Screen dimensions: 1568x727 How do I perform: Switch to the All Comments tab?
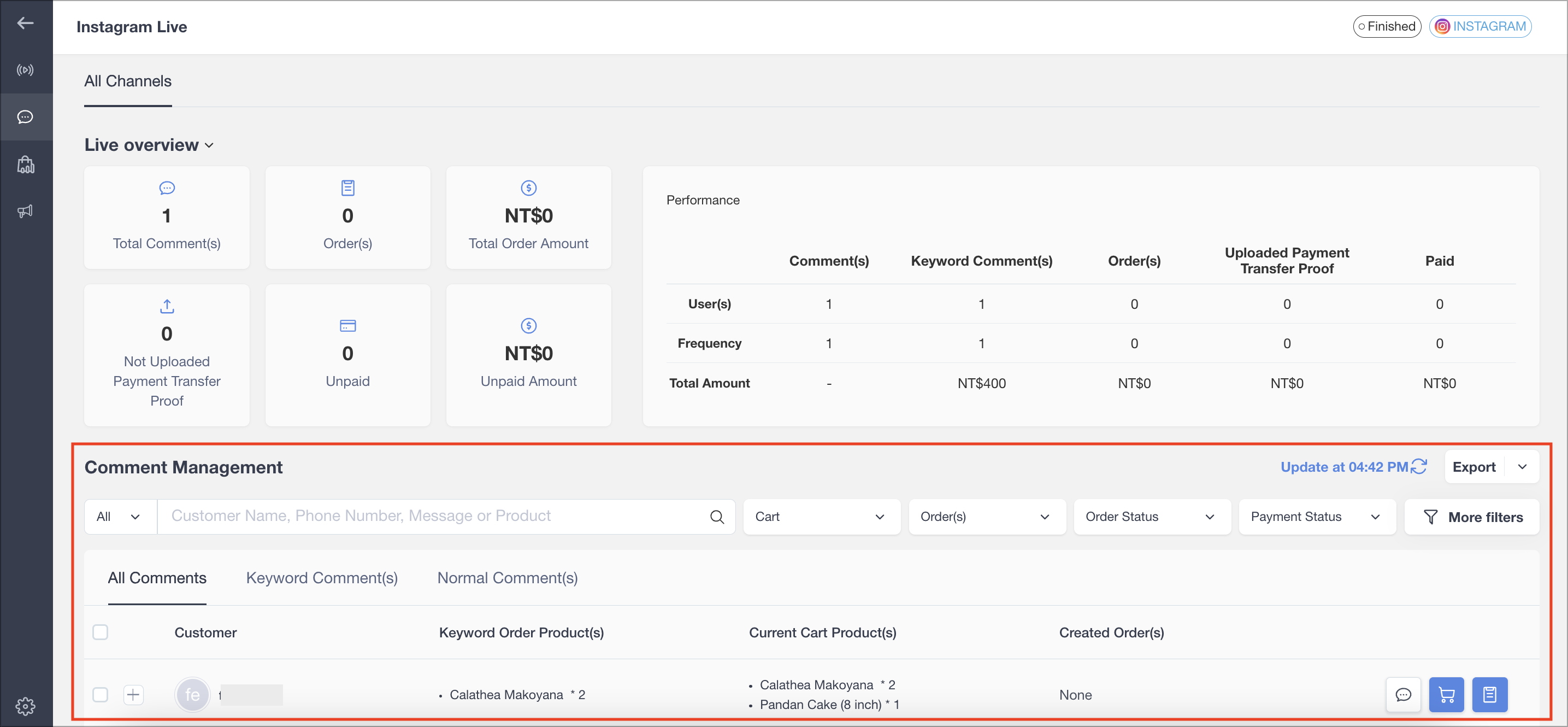pos(157,578)
